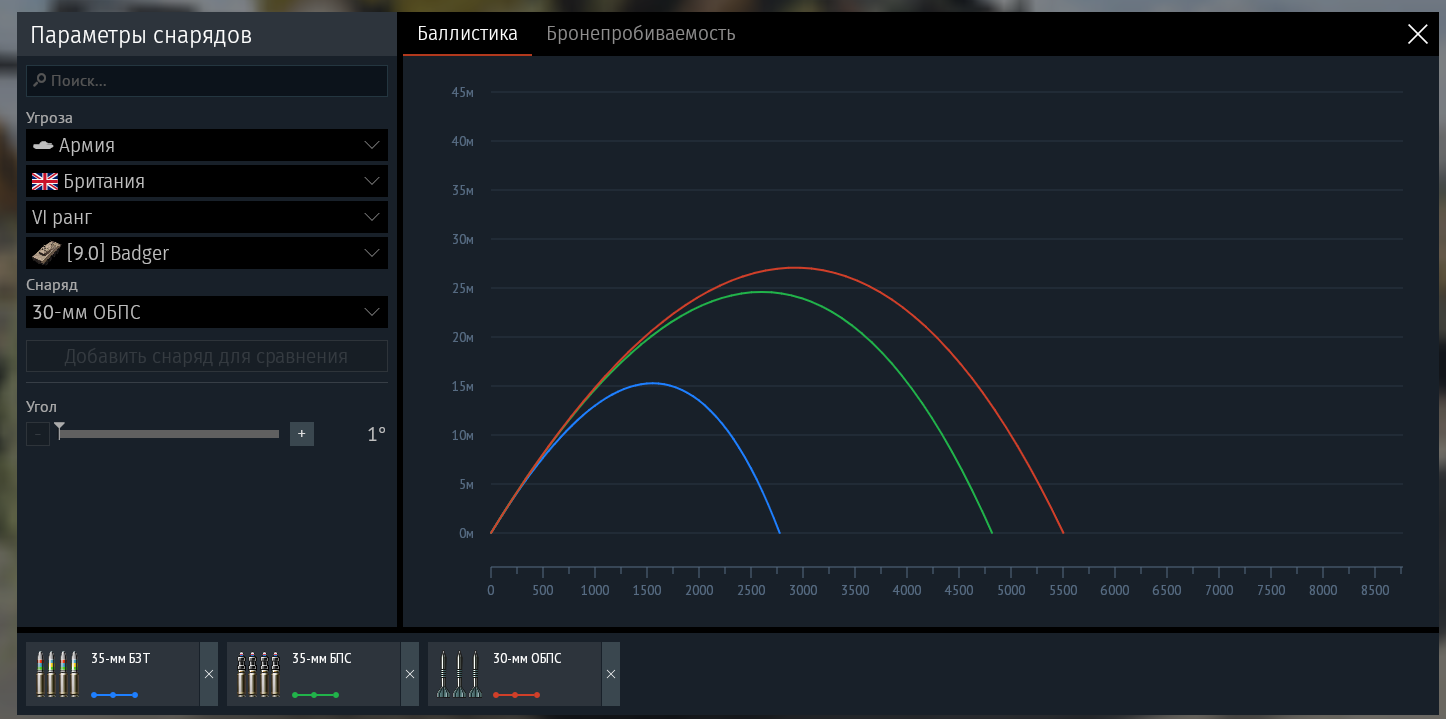Click the 35-мм БЗТ ammo belt icon
The height and width of the screenshot is (719, 1446).
(x=57, y=674)
